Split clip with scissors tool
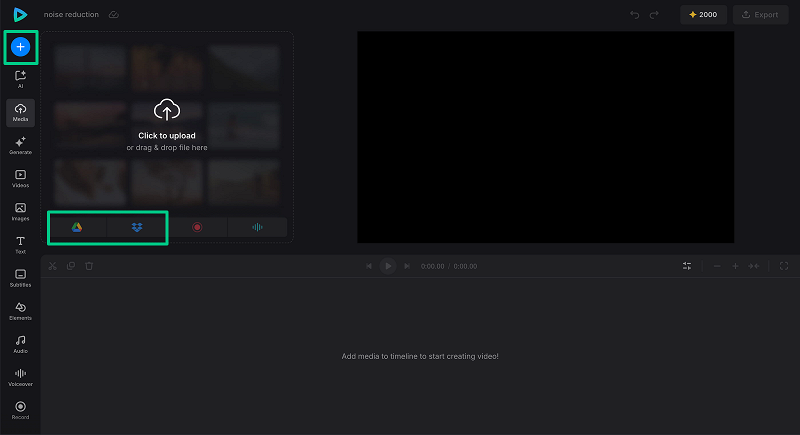 [53, 266]
